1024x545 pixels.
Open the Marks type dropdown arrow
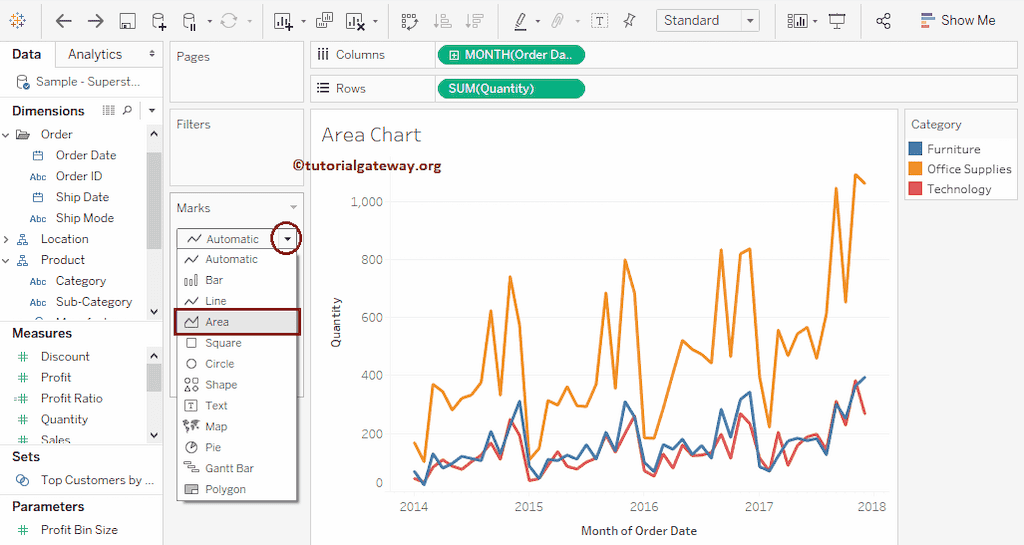pyautogui.click(x=287, y=239)
